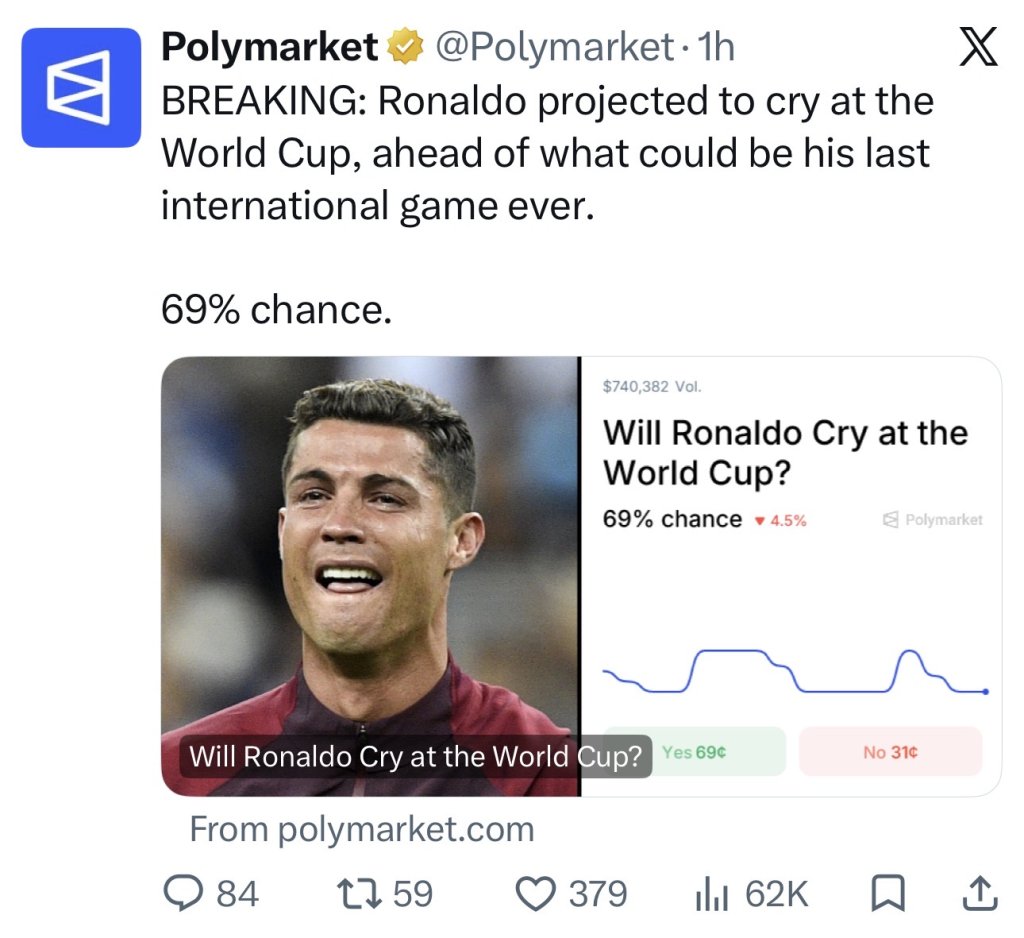Open the reply comments icon
The width and height of the screenshot is (1024, 938).
[x=183, y=894]
